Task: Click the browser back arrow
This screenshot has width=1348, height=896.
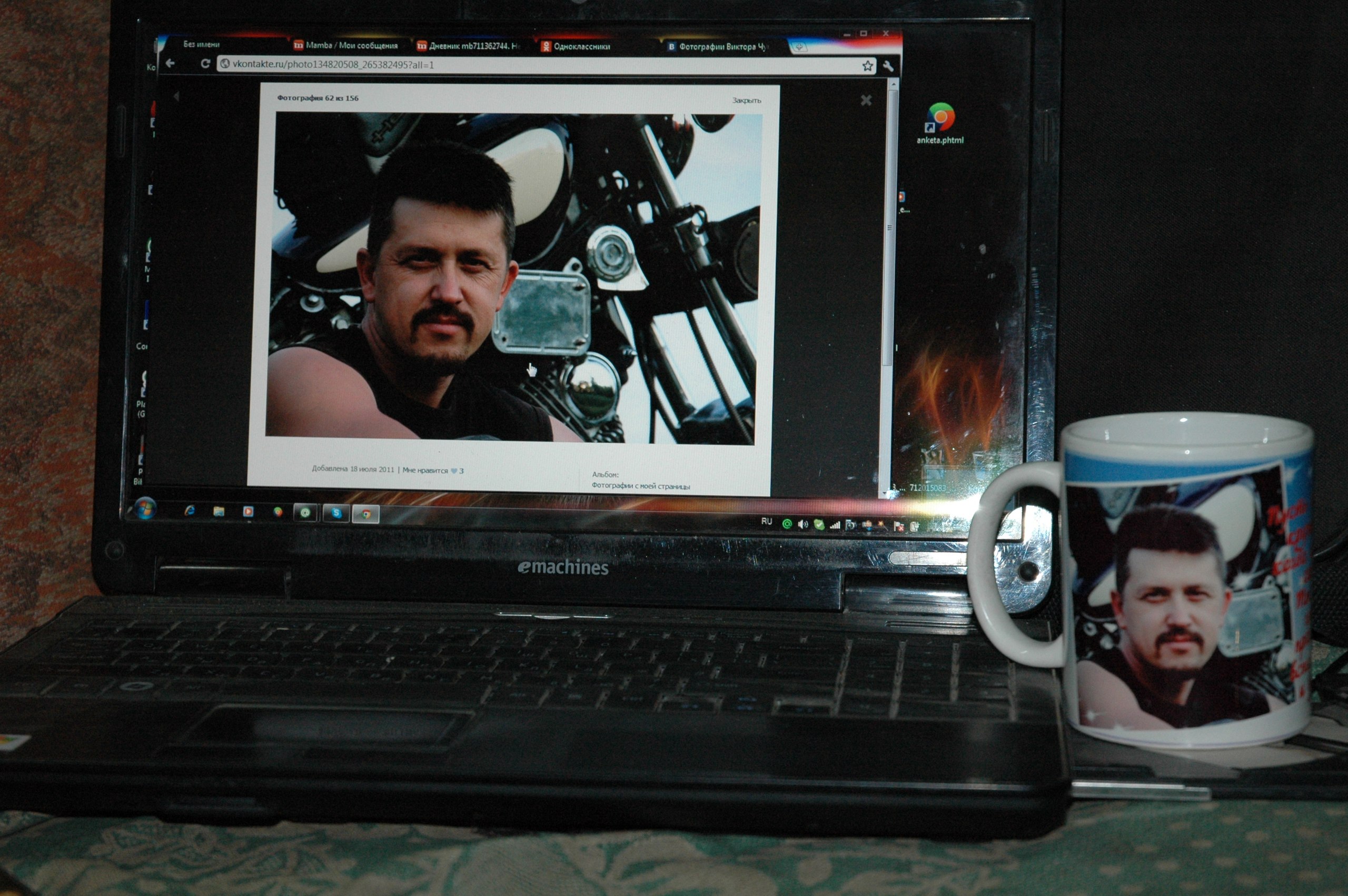Action: 170,63
